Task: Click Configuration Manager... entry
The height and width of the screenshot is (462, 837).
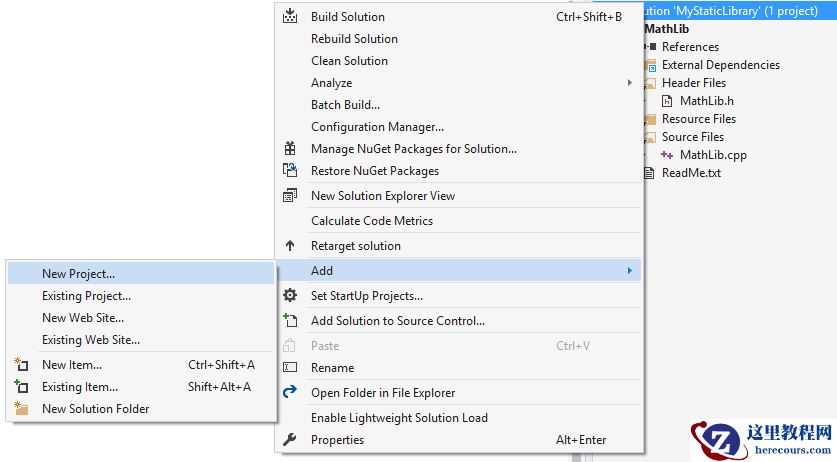Action: [377, 126]
